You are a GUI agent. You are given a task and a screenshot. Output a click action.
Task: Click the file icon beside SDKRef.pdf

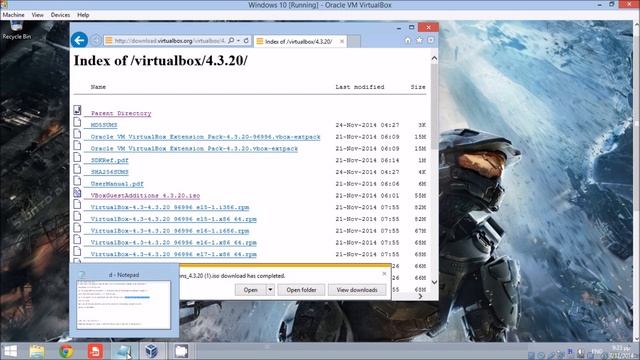click(x=77, y=157)
